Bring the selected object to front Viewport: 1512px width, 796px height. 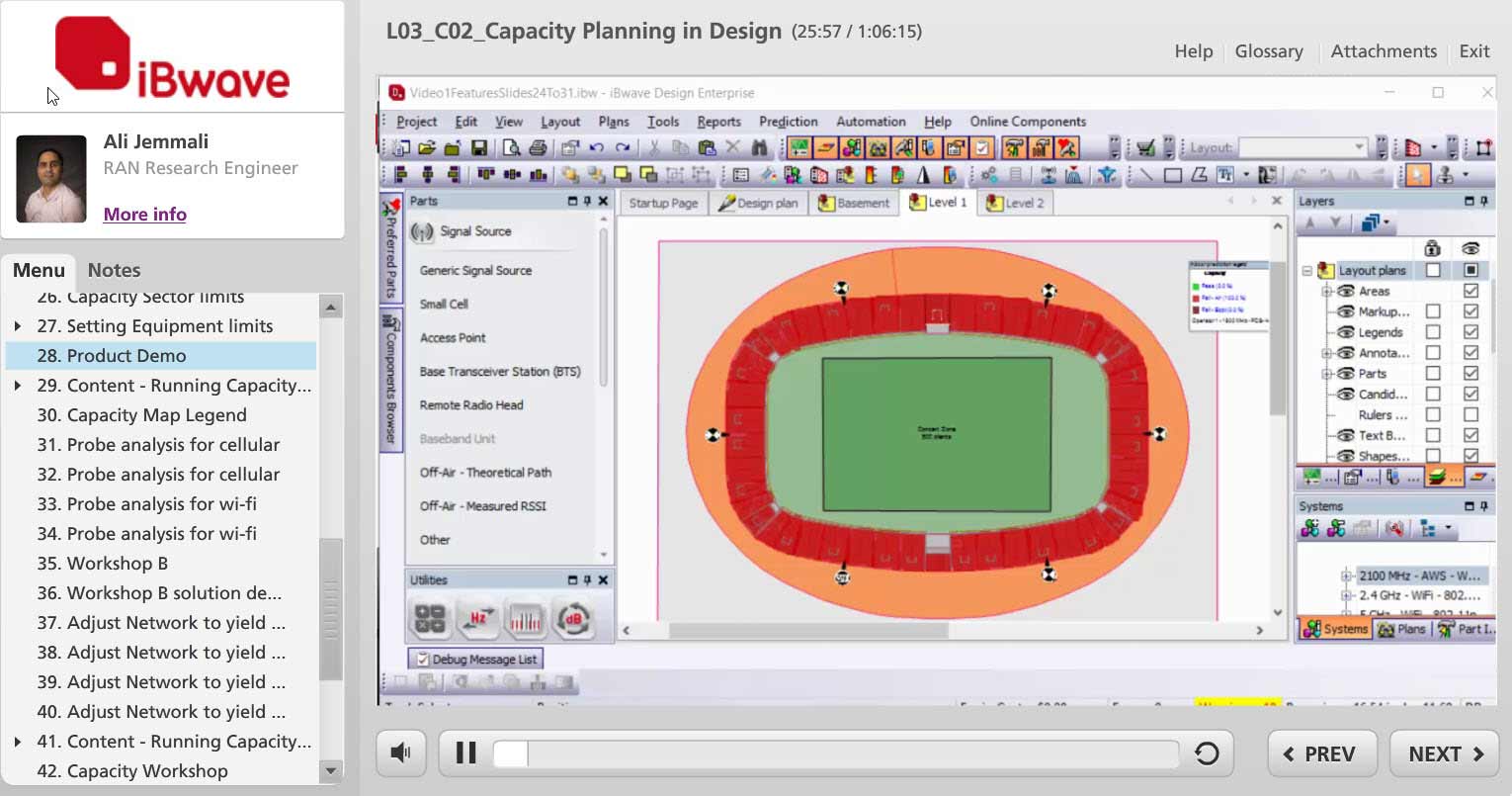point(623,175)
